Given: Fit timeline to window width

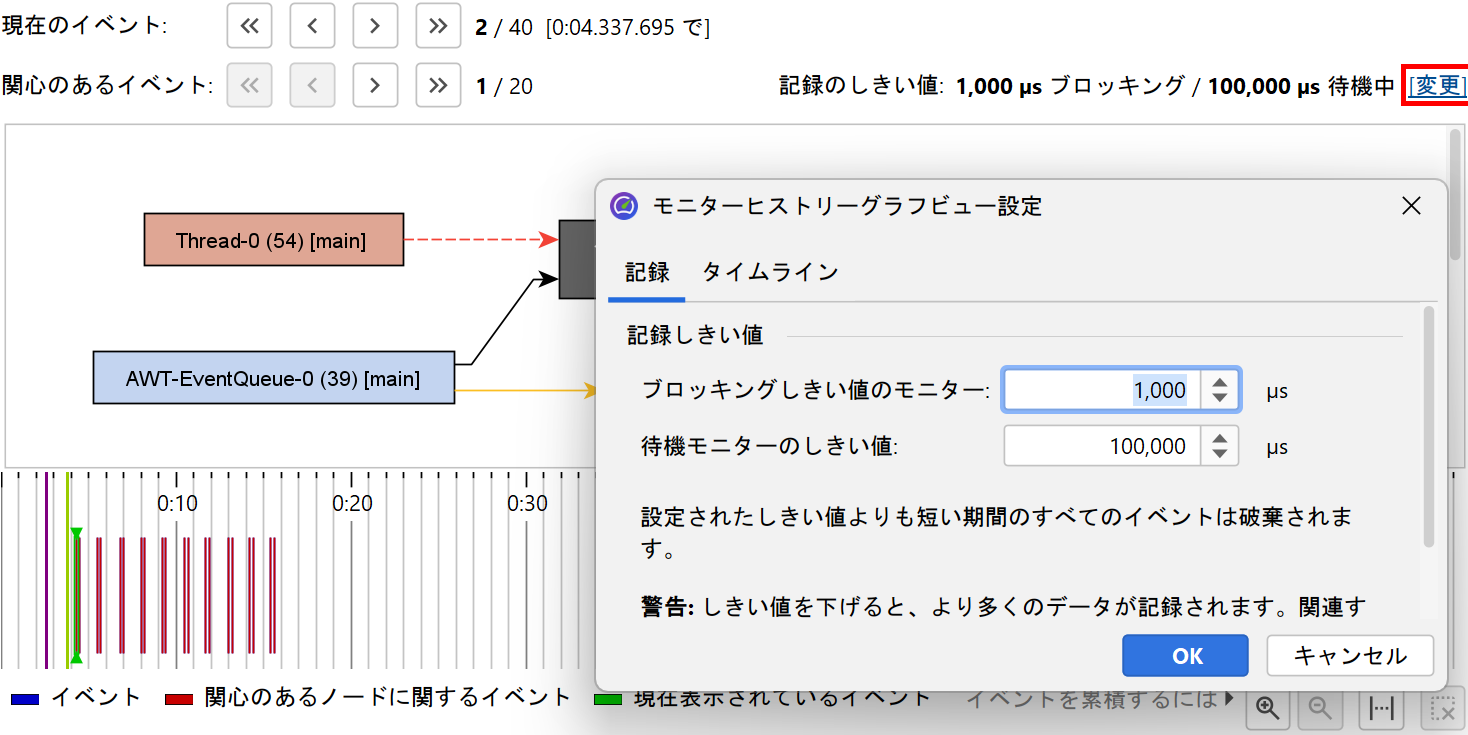Looking at the screenshot, I should 1382,708.
